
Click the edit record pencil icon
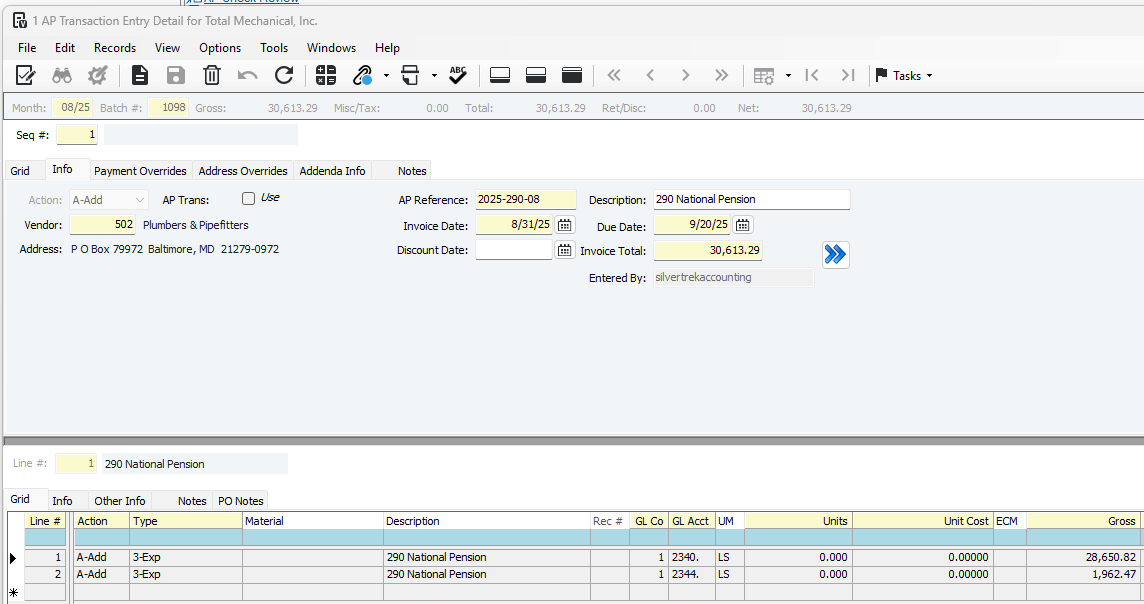coord(26,75)
